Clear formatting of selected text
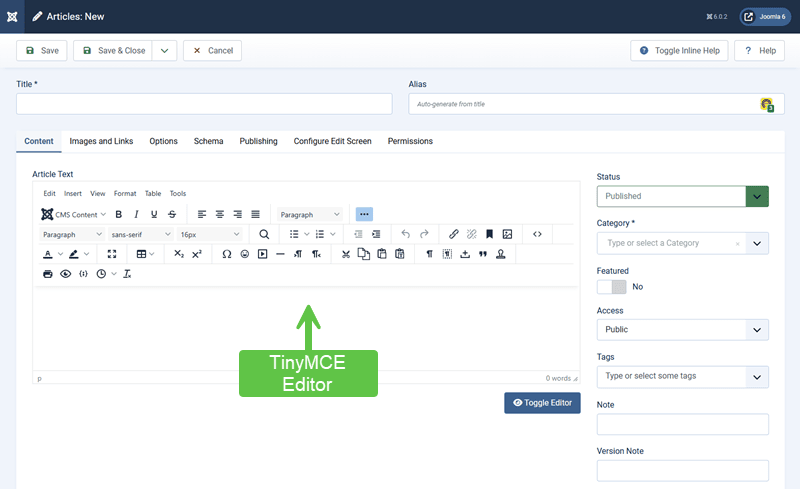The image size is (800, 489). click(x=127, y=274)
